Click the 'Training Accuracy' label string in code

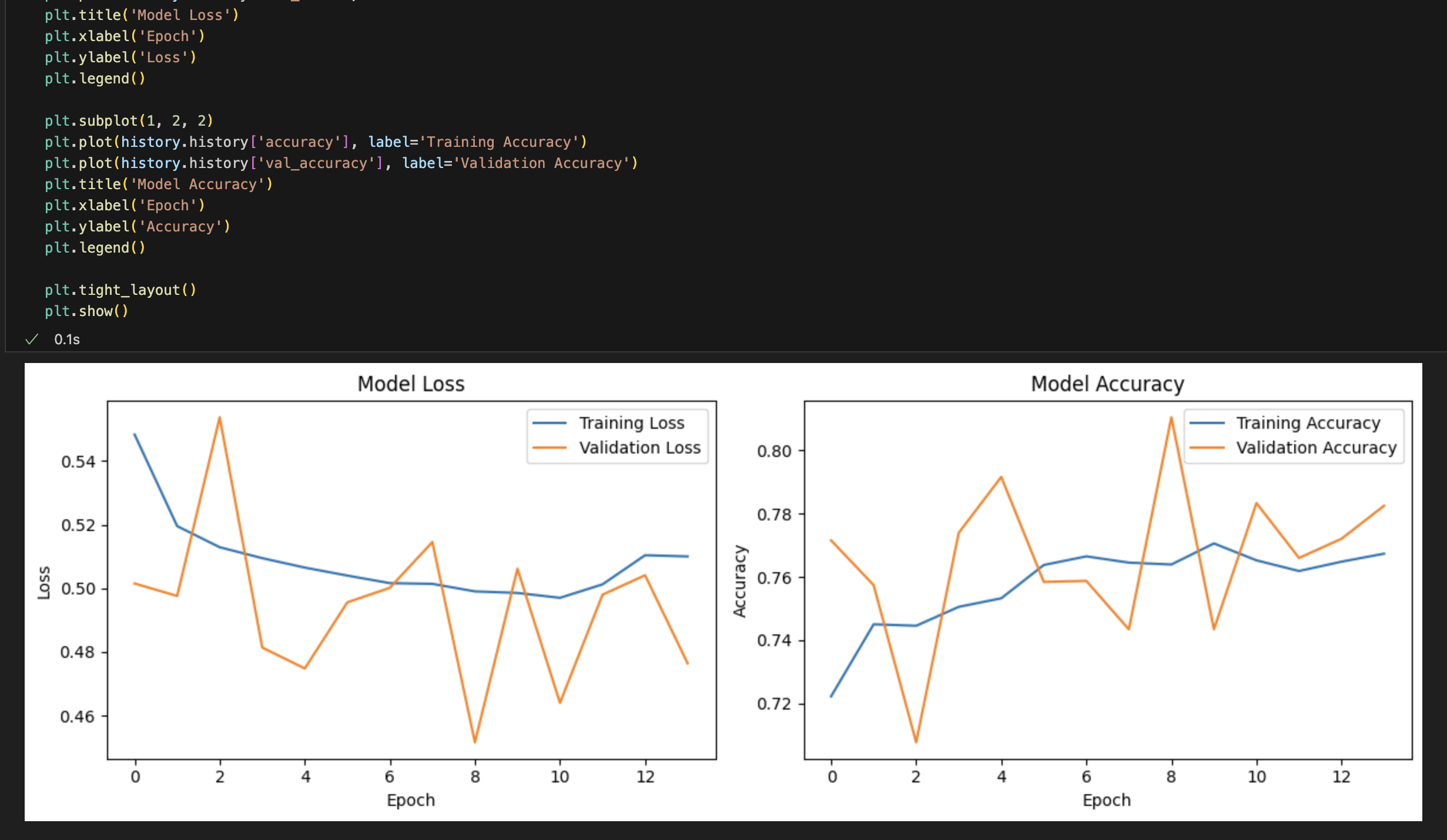click(x=499, y=142)
